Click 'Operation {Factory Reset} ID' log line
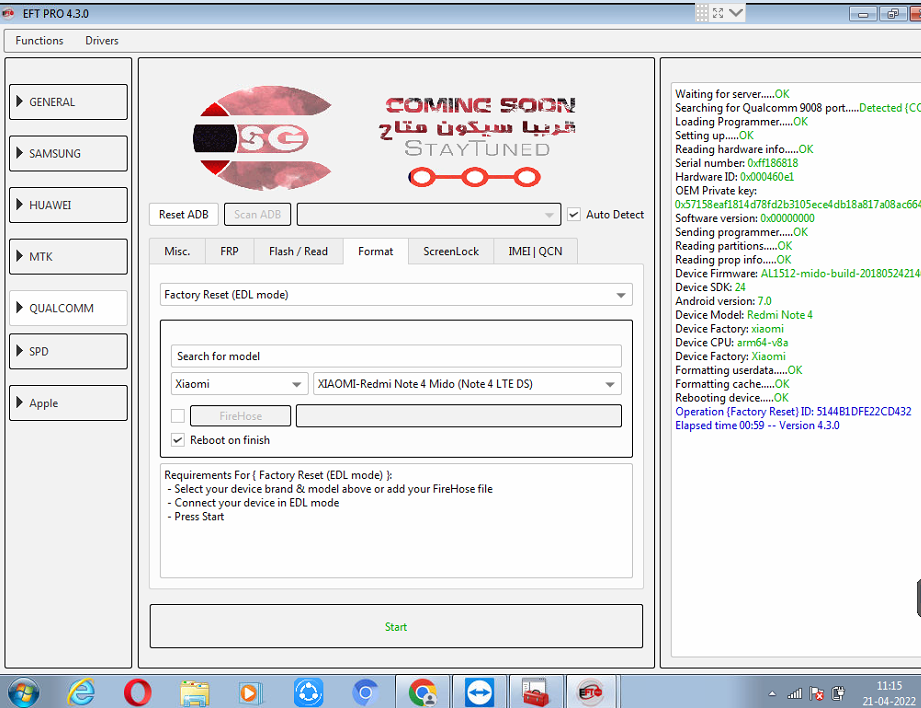 [x=793, y=411]
